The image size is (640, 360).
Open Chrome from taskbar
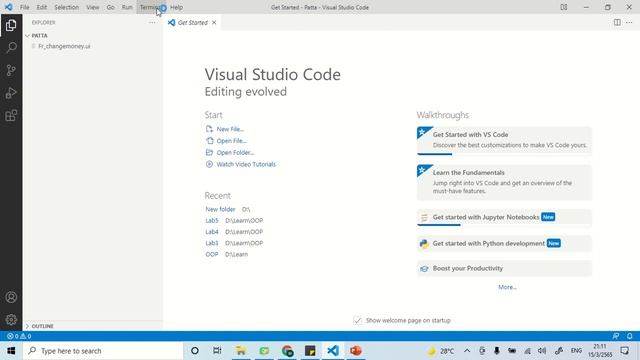click(287, 351)
